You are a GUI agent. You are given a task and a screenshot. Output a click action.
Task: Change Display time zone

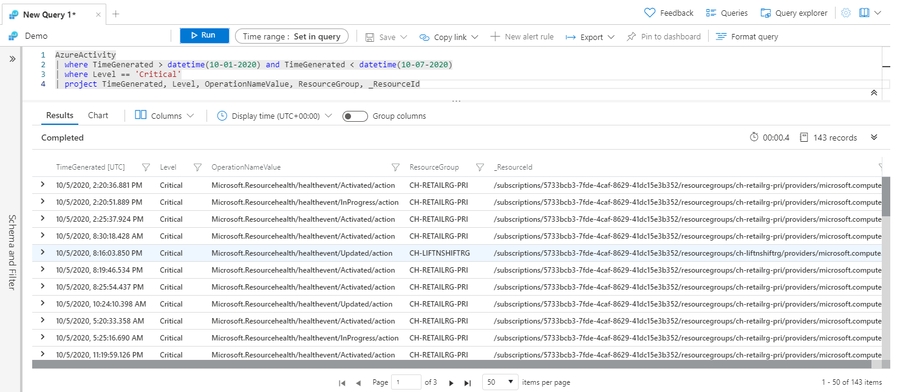point(275,115)
